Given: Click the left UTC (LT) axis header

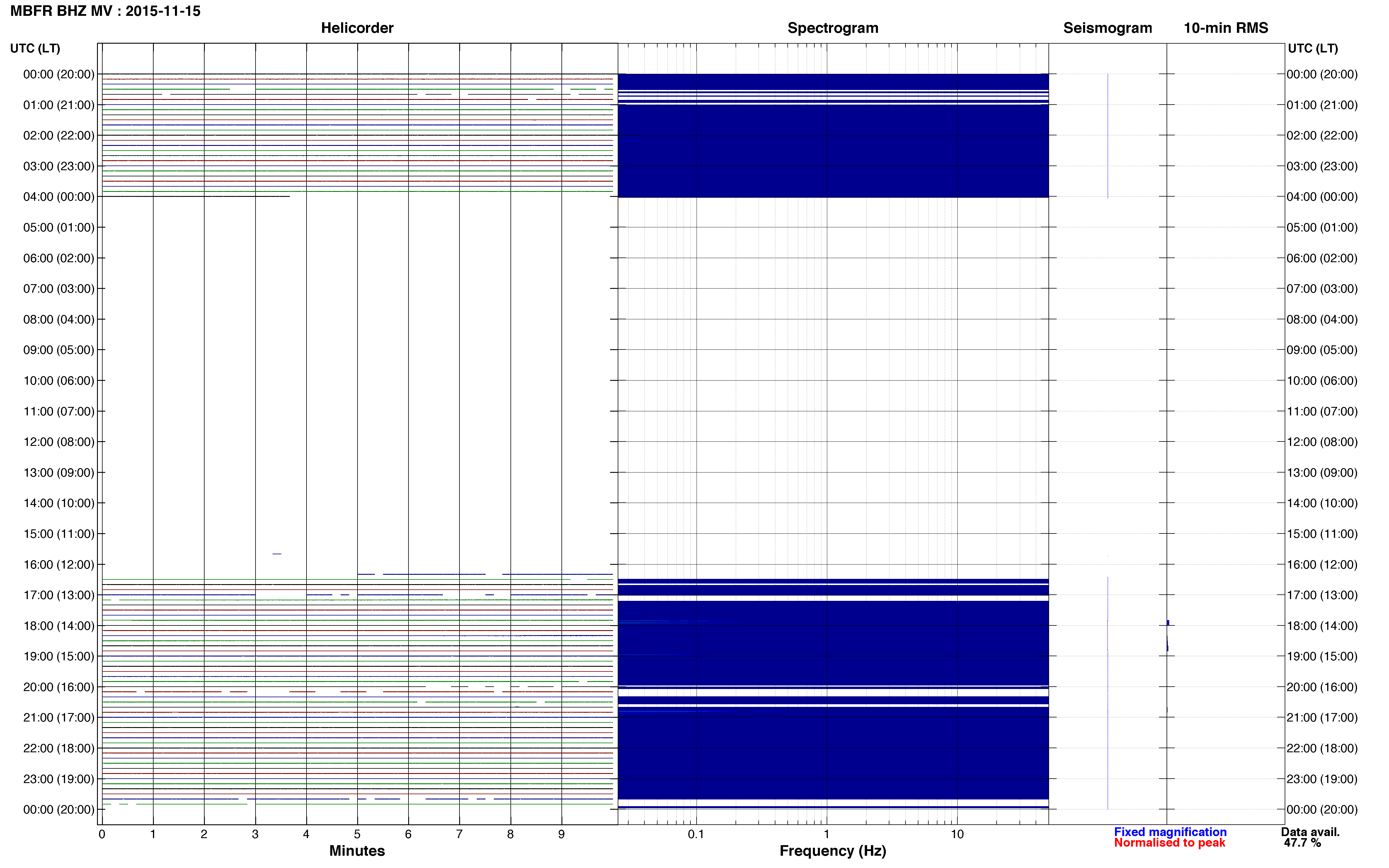Looking at the screenshot, I should (35, 48).
